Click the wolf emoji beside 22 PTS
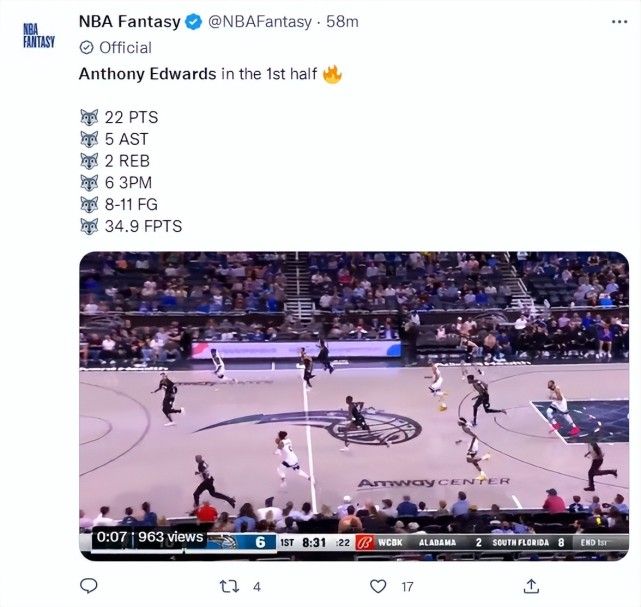The image size is (641, 607). pos(89,117)
